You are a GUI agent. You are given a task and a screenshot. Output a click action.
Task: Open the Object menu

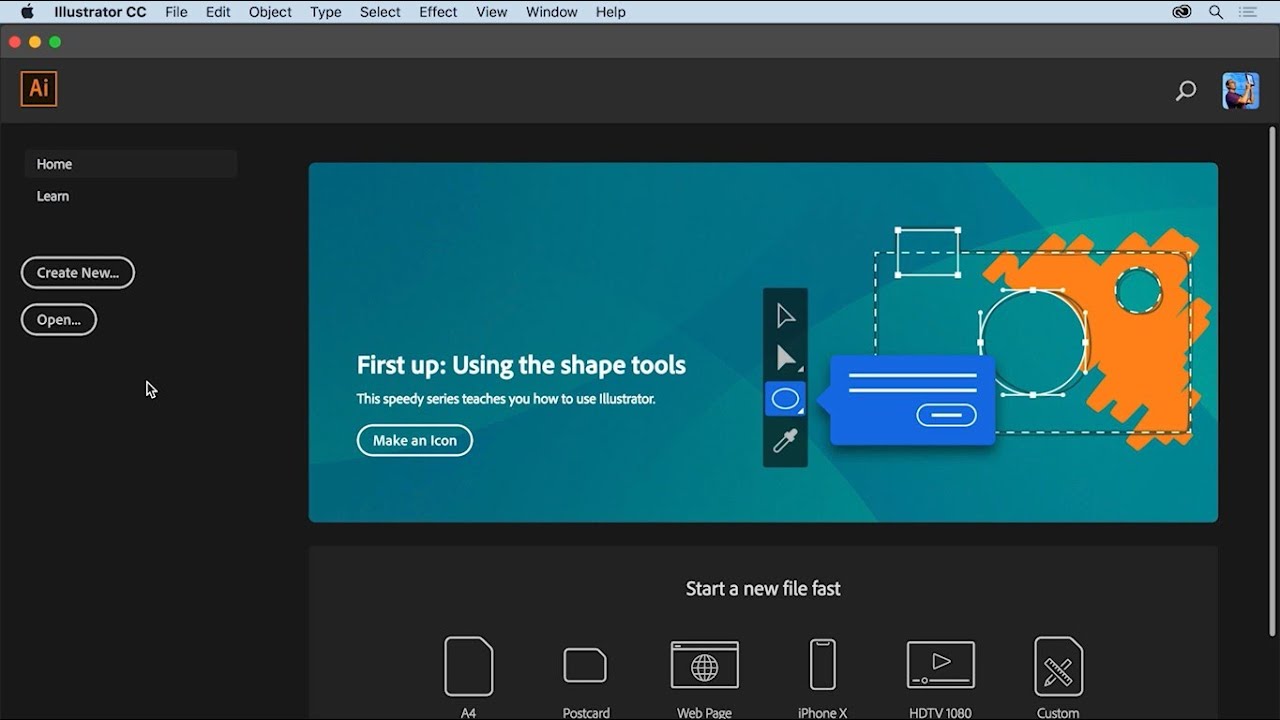(x=270, y=12)
